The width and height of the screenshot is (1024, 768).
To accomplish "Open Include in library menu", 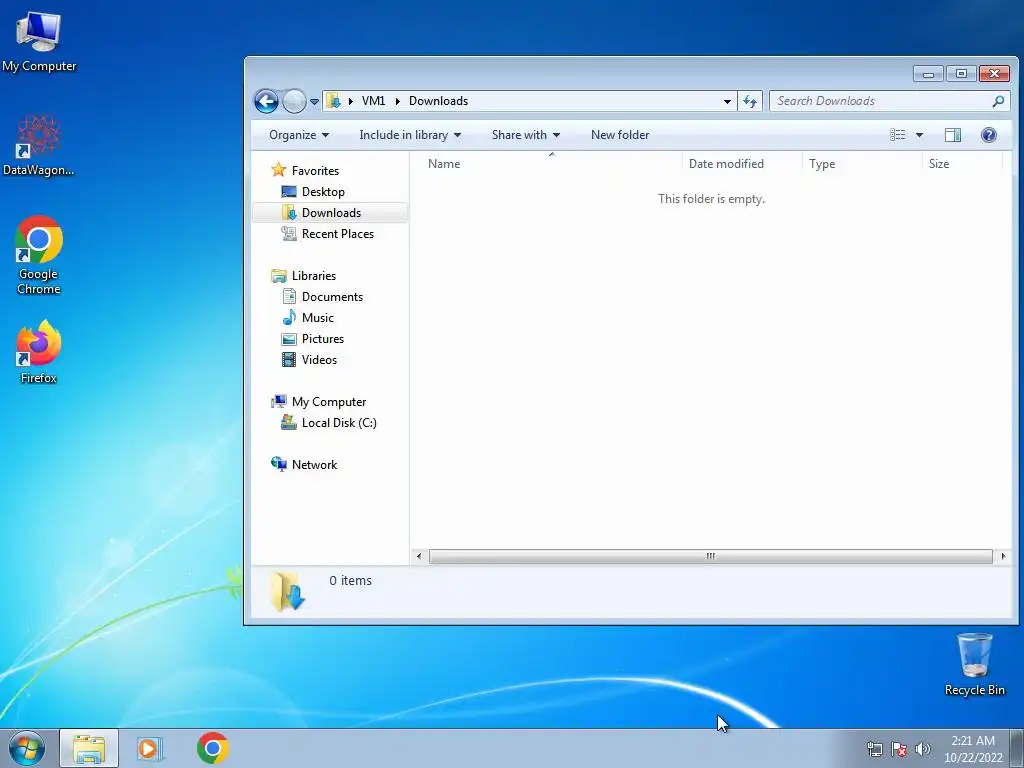I will pos(410,135).
